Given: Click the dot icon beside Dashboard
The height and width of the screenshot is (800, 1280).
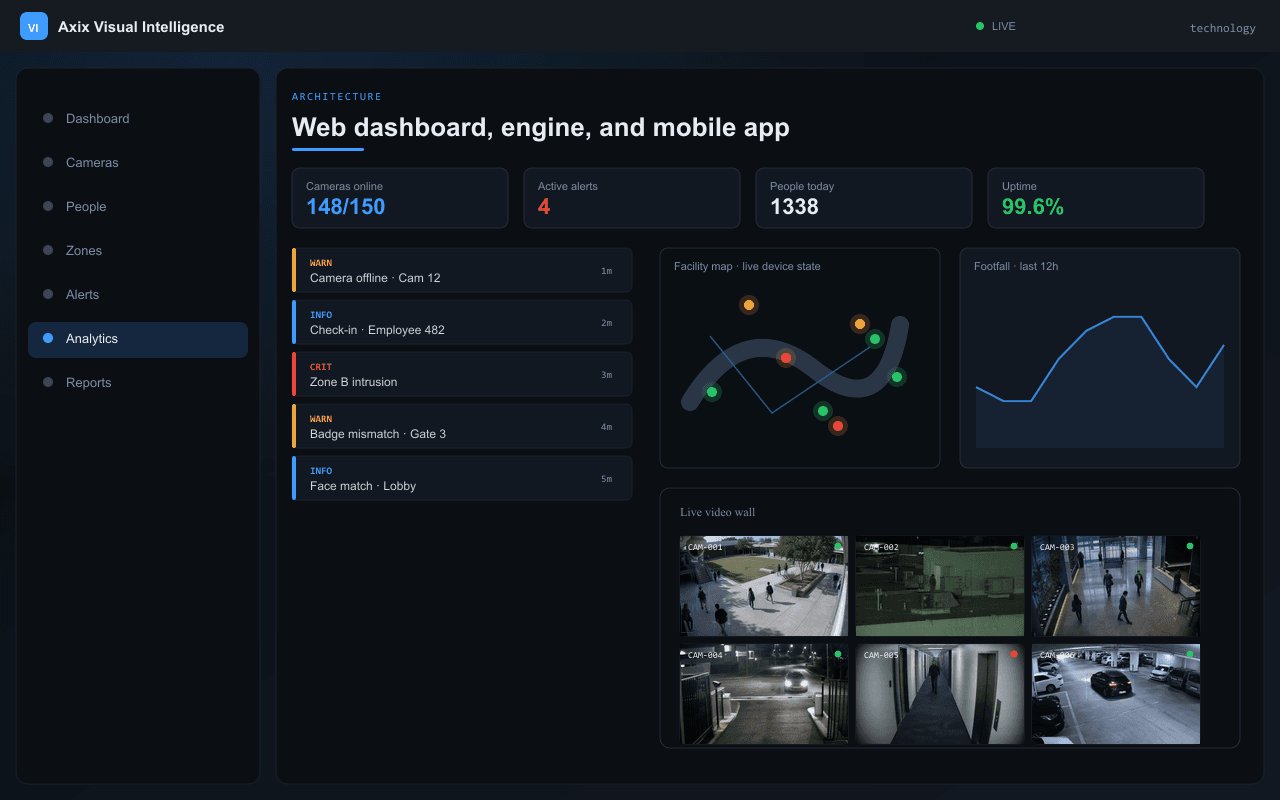Looking at the screenshot, I should (x=48, y=118).
